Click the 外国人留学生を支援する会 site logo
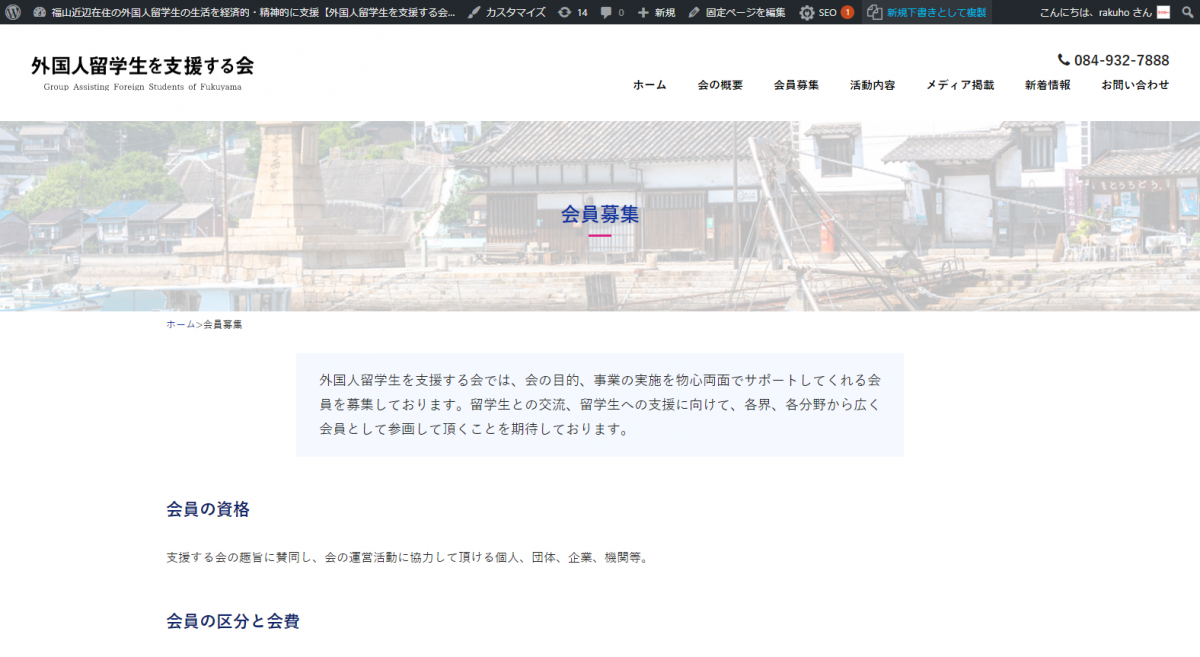 coord(142,72)
